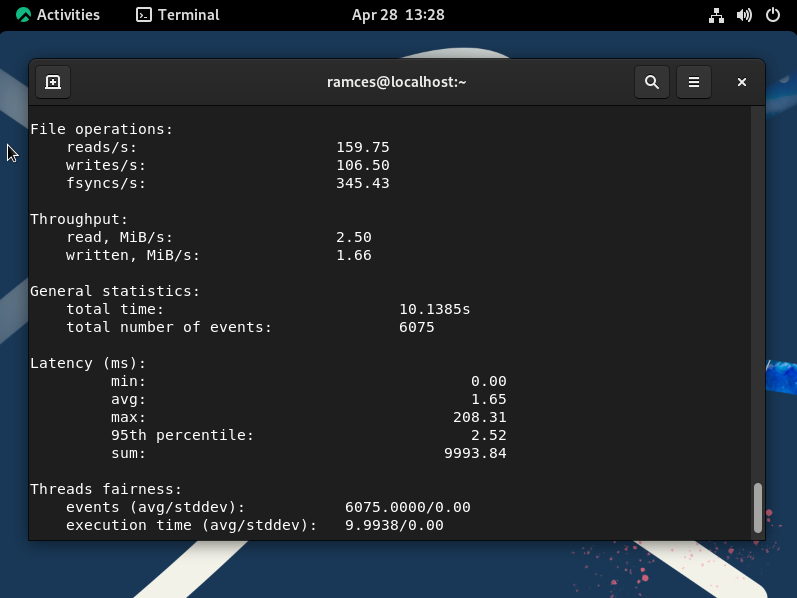Click the total events value 6075

pos(417,327)
